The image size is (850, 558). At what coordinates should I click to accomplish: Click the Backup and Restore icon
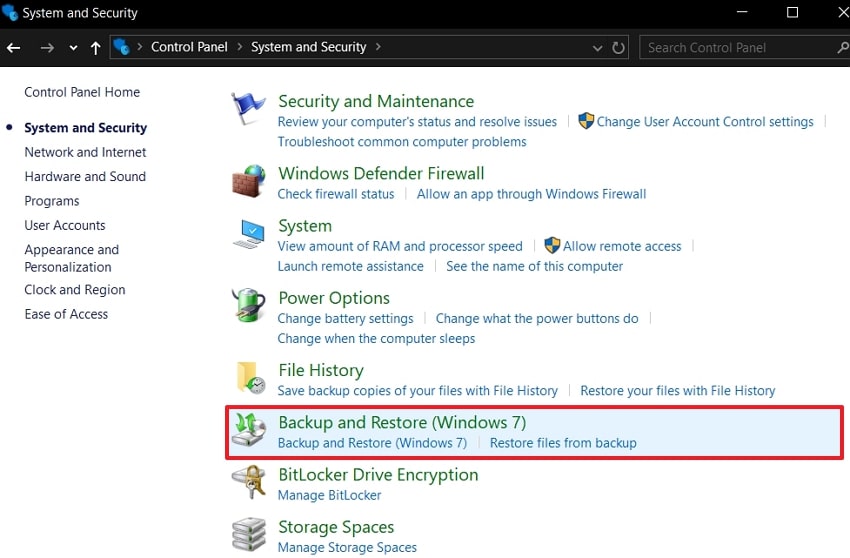[249, 429]
